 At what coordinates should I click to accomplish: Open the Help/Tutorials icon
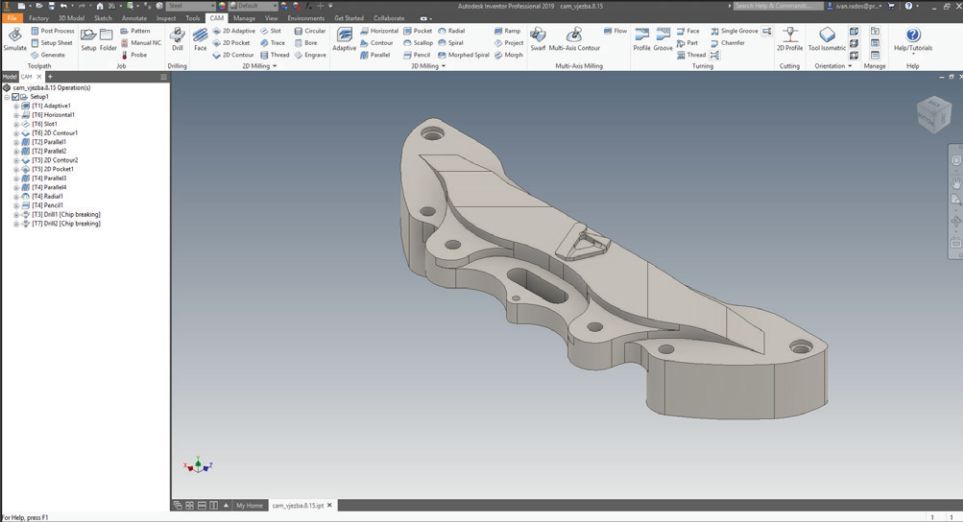coord(912,39)
